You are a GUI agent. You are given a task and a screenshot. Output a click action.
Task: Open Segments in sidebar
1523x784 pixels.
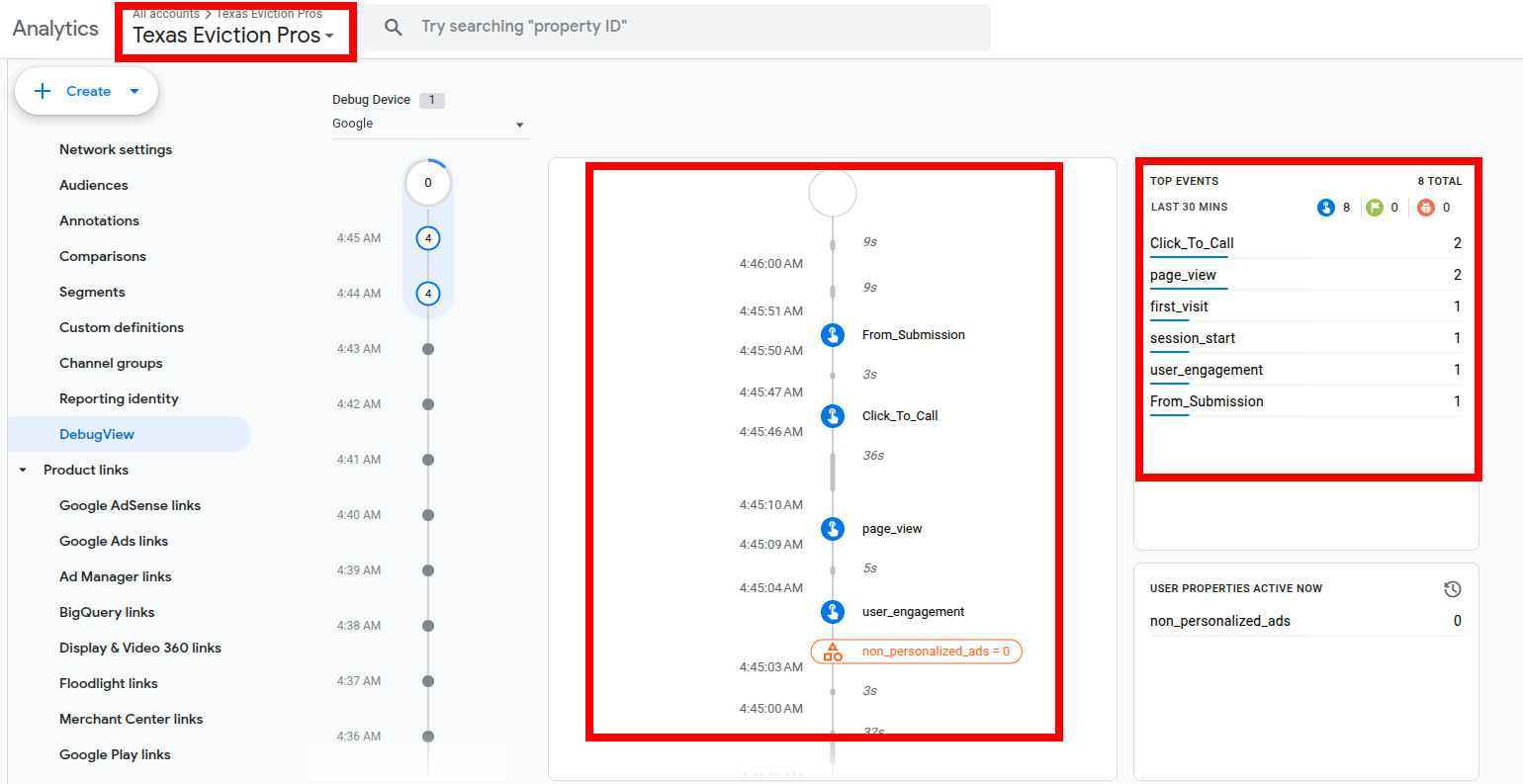tap(92, 293)
